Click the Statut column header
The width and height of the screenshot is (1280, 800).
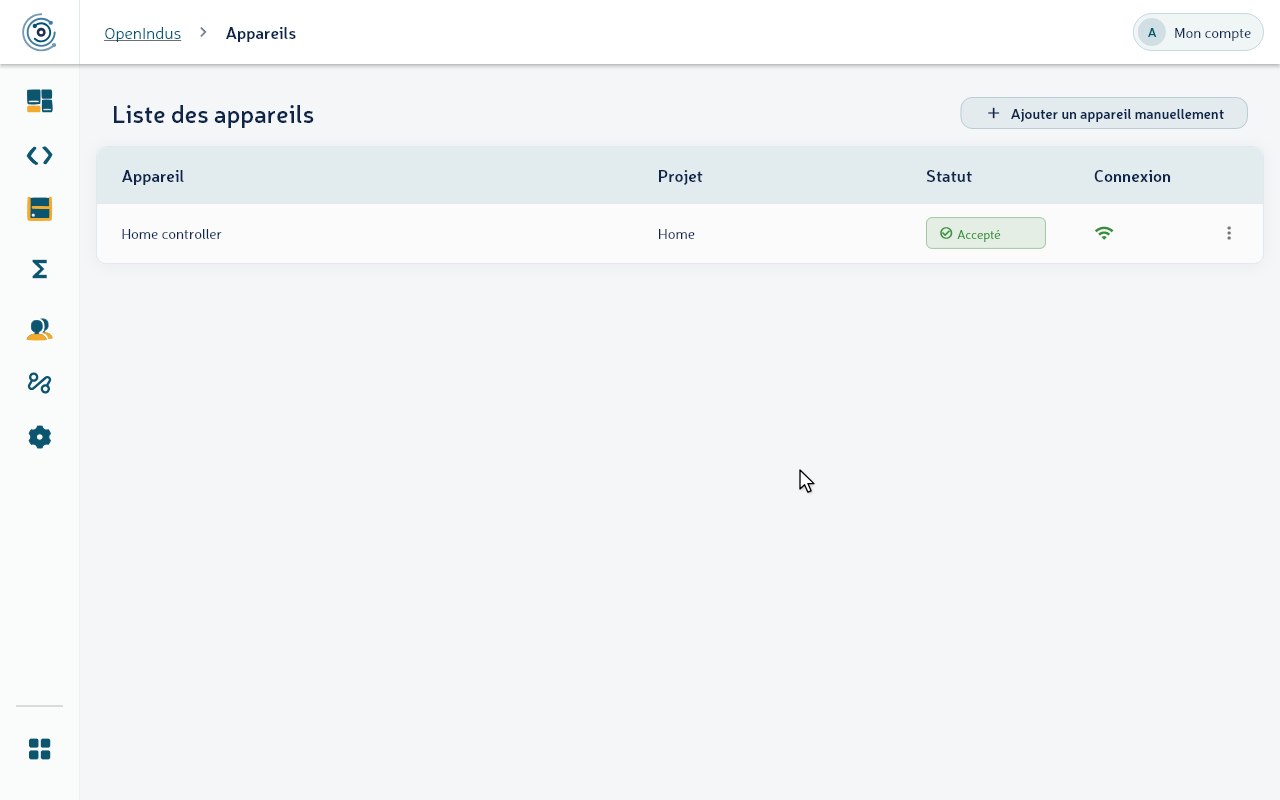click(x=949, y=176)
